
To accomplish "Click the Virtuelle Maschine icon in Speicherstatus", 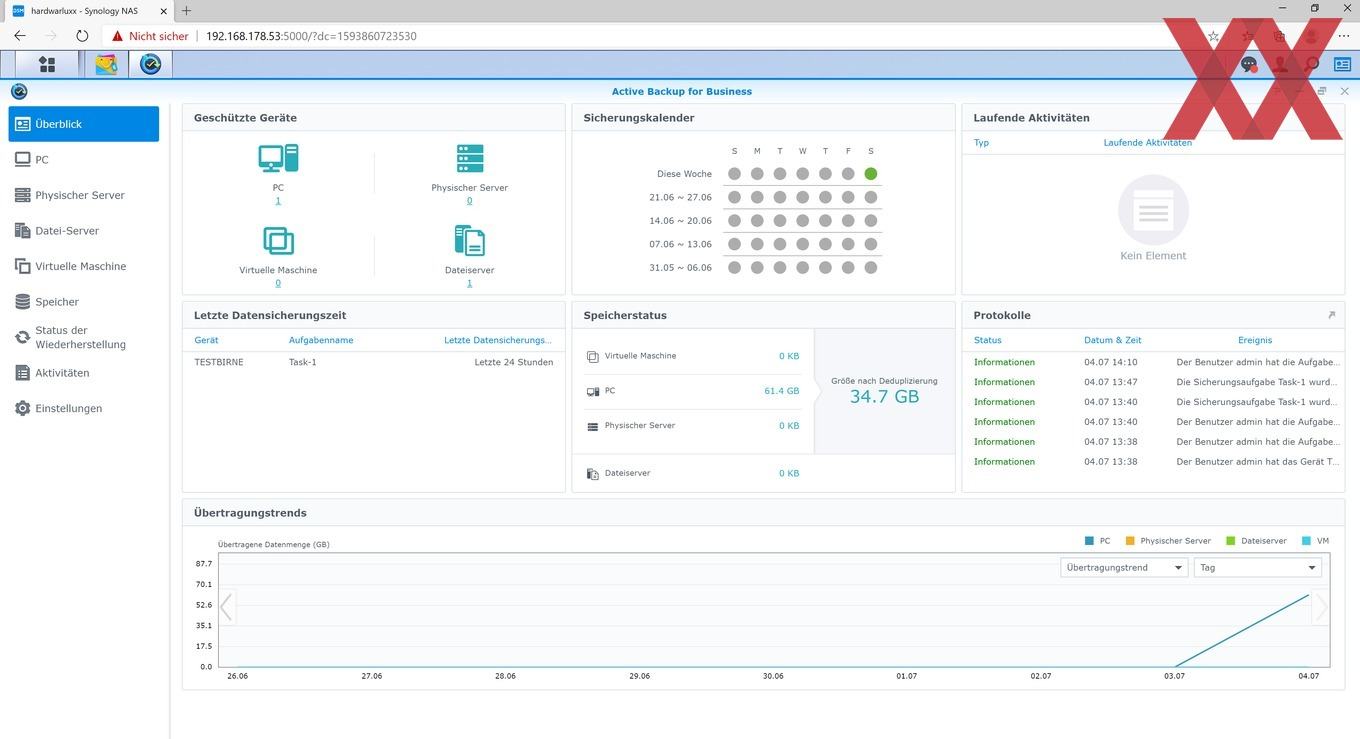I will (x=593, y=356).
